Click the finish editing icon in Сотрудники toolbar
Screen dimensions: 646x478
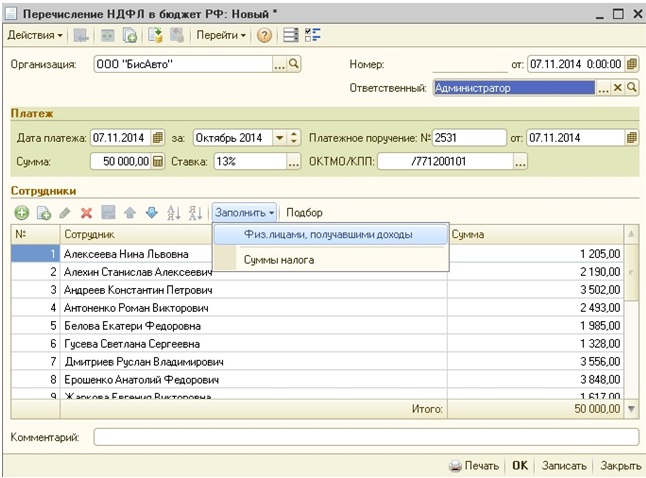click(108, 213)
